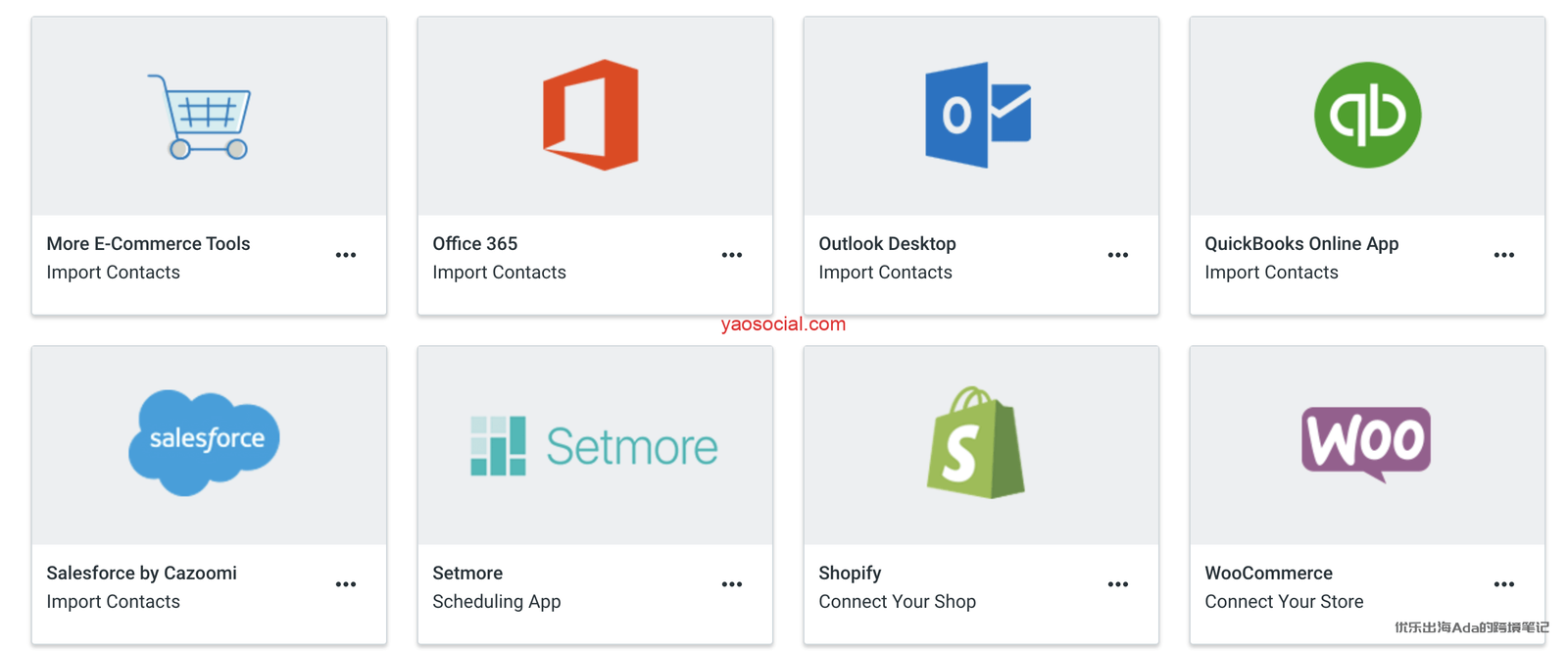Open the Office 365 three-dot menu
This screenshot has width=1568, height=651.
(732, 255)
